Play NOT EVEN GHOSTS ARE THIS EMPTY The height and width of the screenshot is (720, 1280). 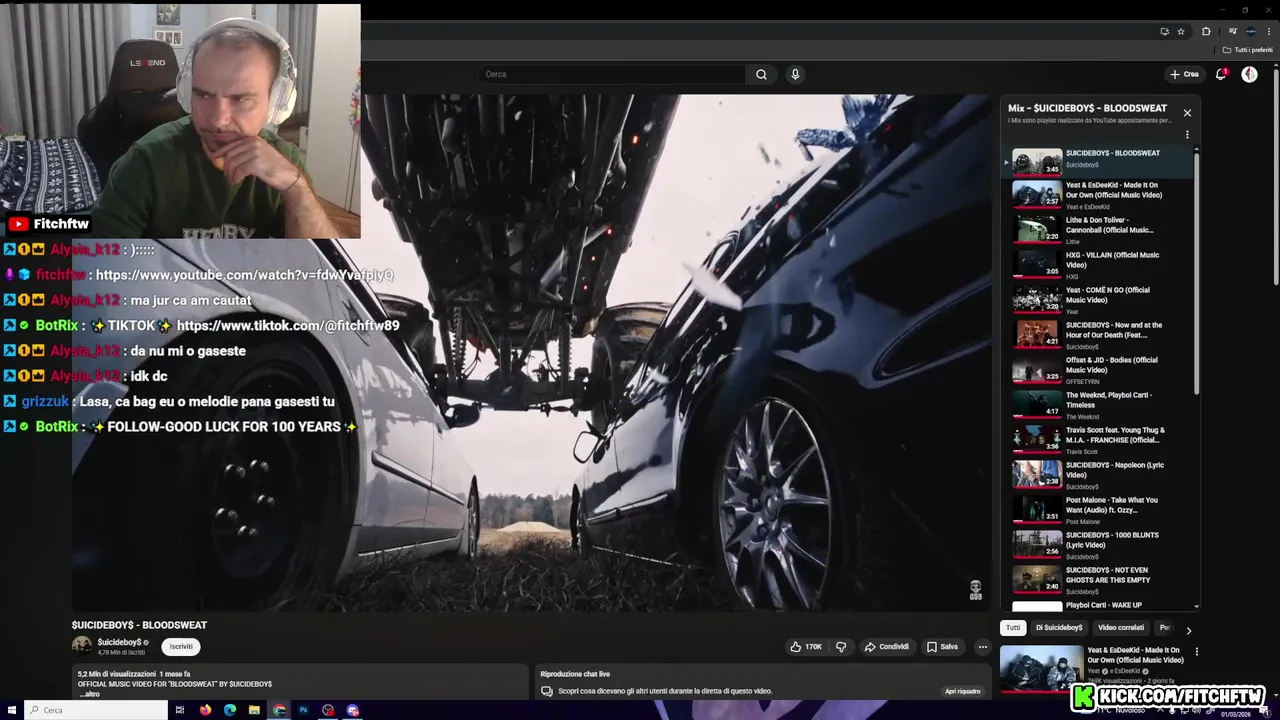1098,580
